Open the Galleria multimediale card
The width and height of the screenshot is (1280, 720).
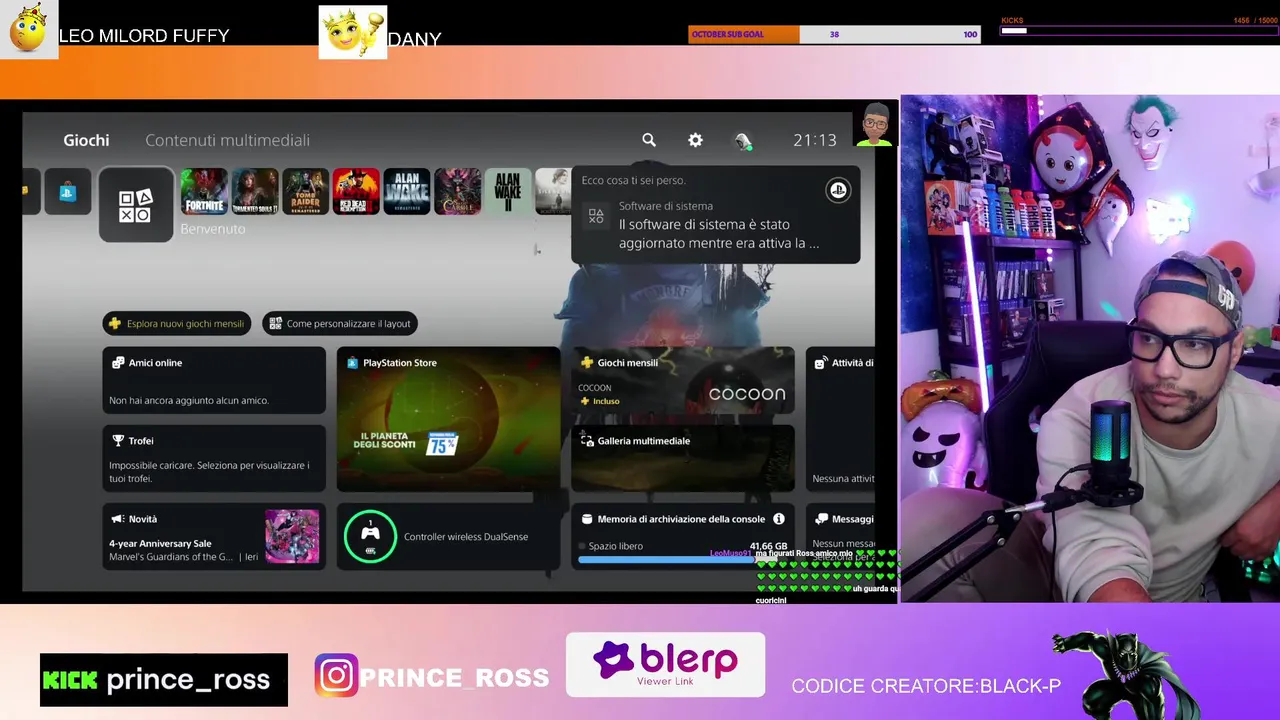tap(683, 458)
